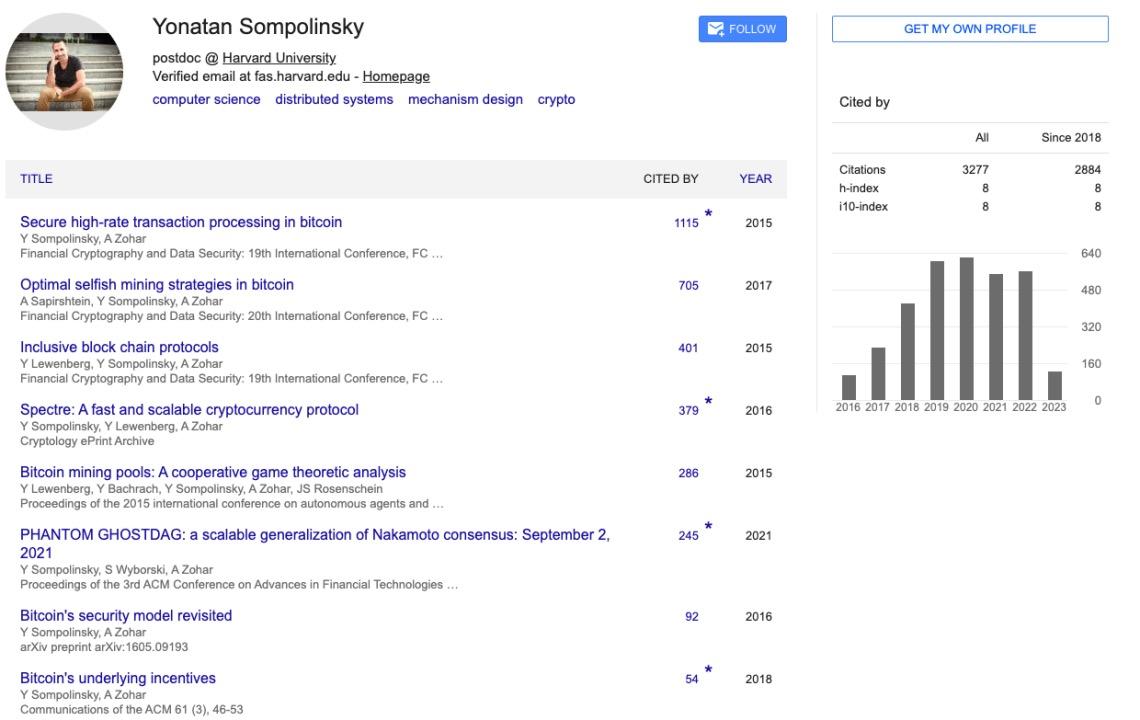Viewport: 1140px width, 720px height.
Task: Click the Cited By column header
Action: point(670,179)
